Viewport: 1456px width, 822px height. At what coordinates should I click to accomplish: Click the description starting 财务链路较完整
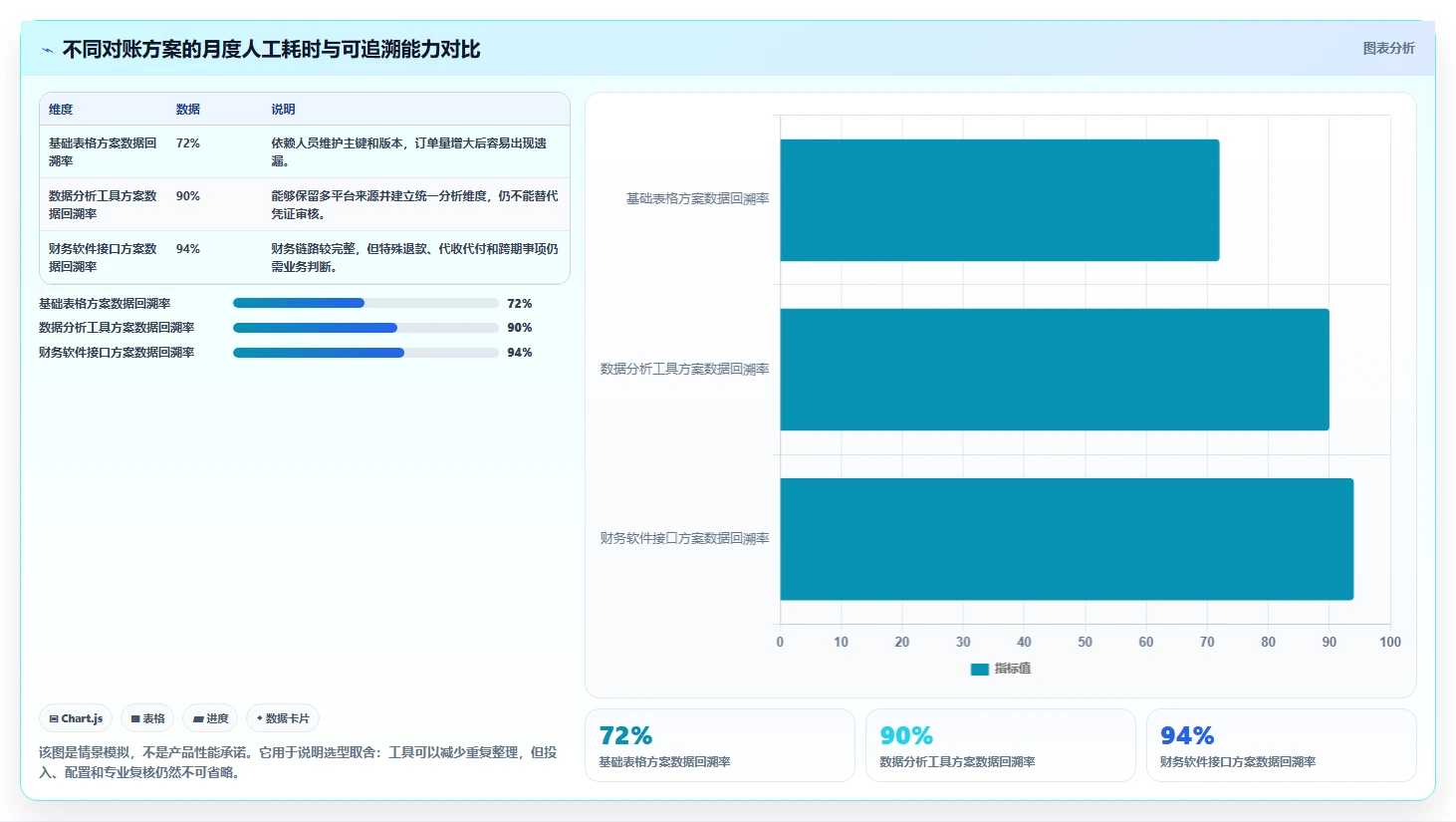414,258
